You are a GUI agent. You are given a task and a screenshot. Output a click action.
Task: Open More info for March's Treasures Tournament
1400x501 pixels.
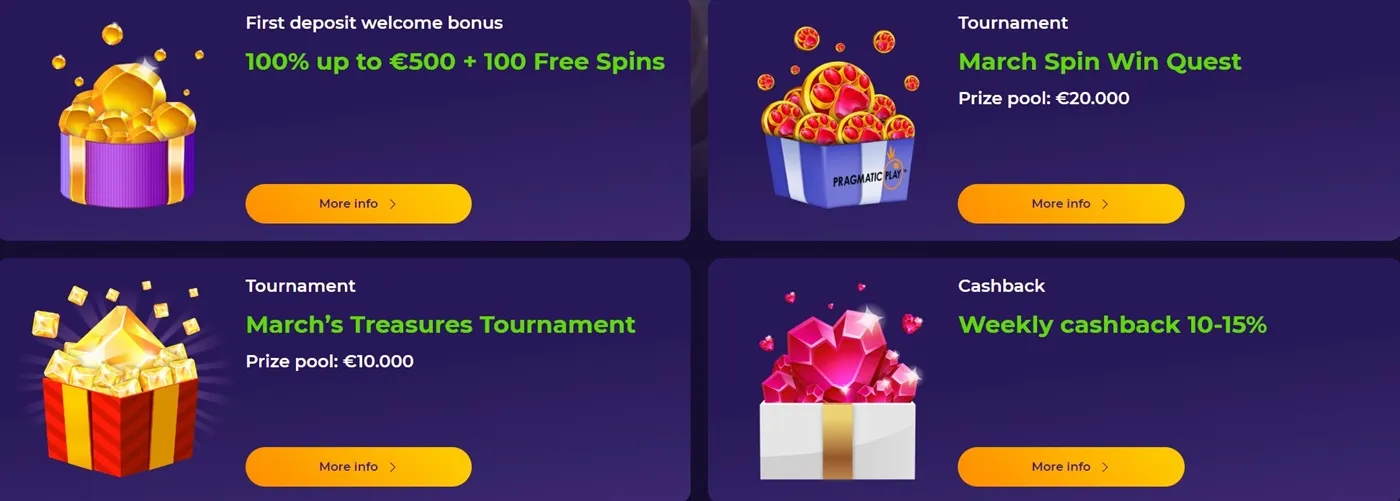[x=358, y=467]
